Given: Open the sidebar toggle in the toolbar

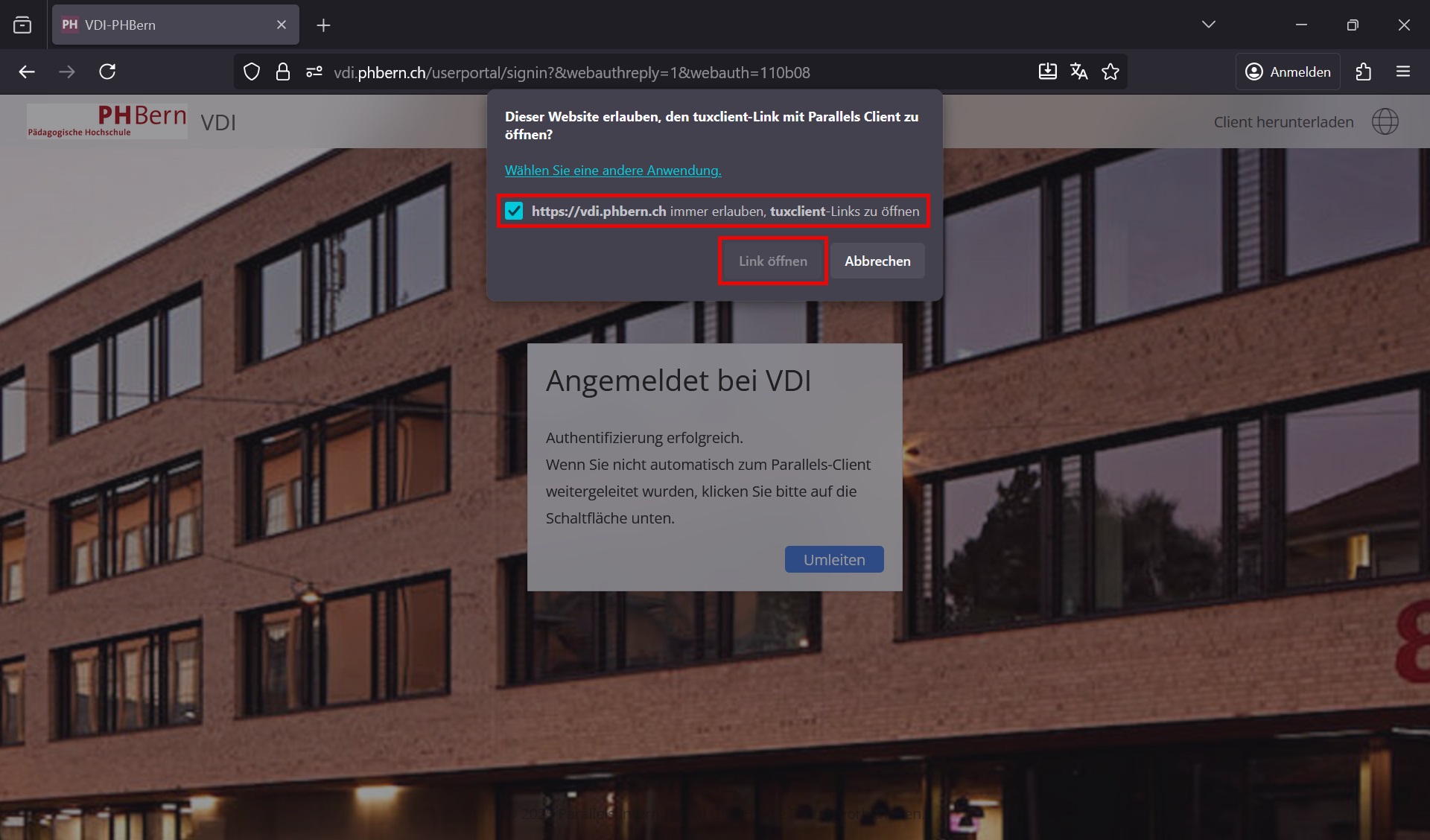Looking at the screenshot, I should coord(23,24).
